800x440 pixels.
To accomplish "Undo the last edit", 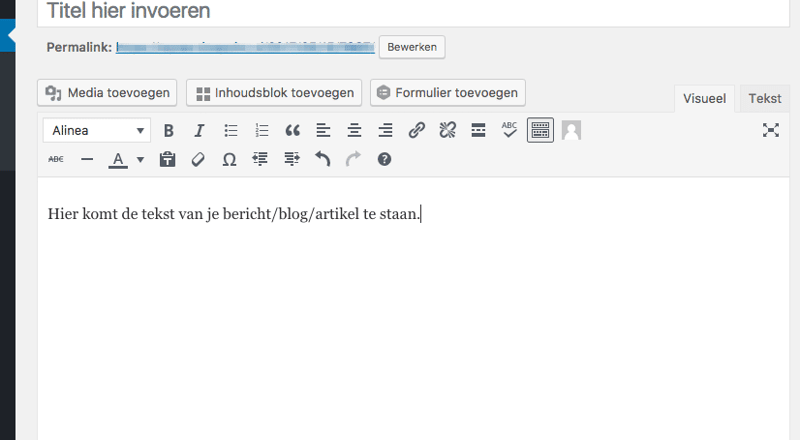I will tap(322, 159).
